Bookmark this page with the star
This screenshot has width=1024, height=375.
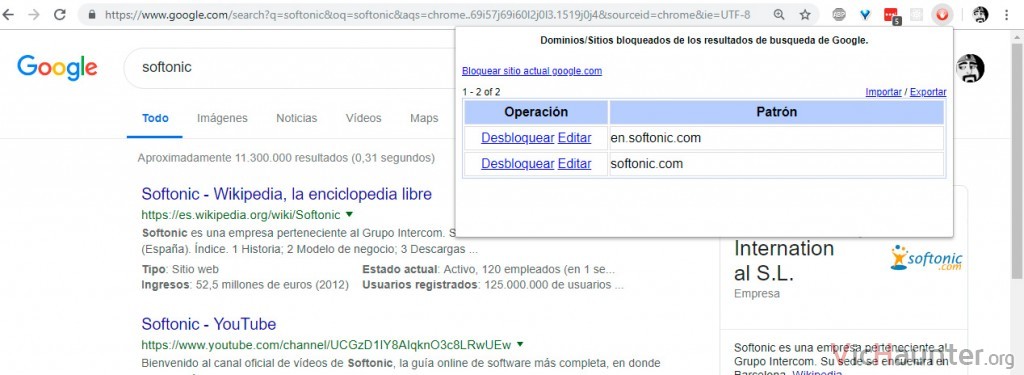point(805,14)
